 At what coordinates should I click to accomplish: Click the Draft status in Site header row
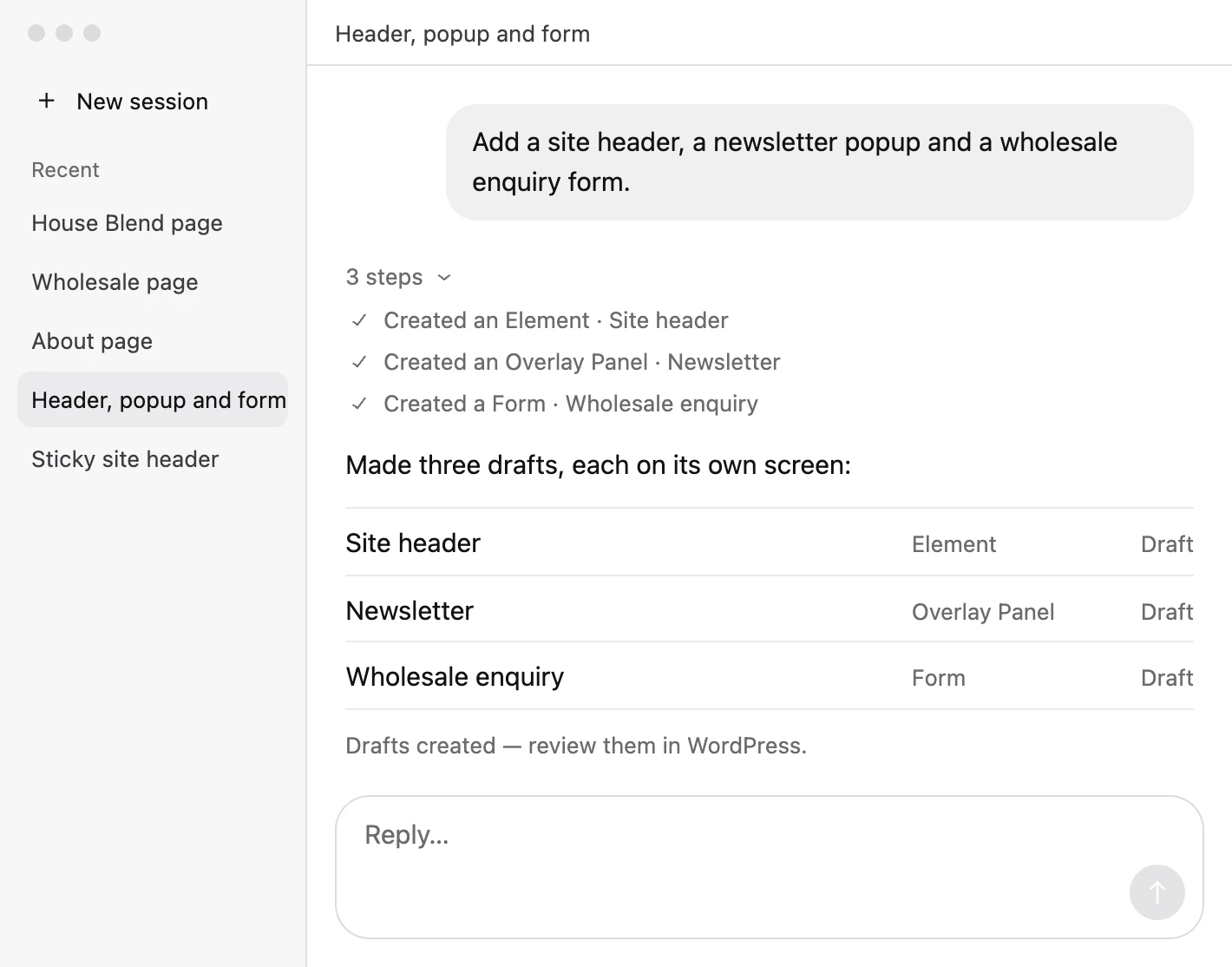(1167, 544)
